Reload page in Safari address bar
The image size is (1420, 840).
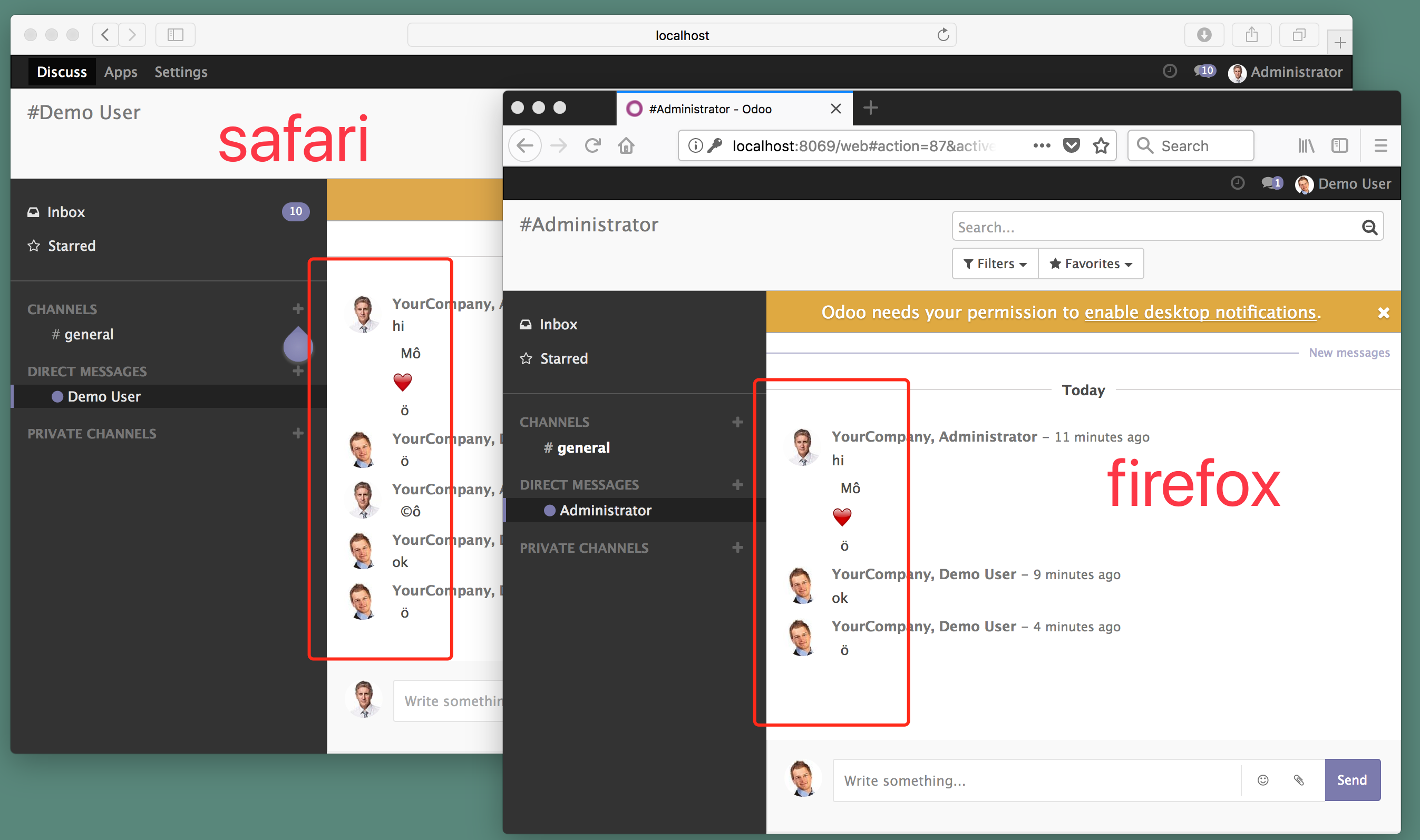[942, 35]
